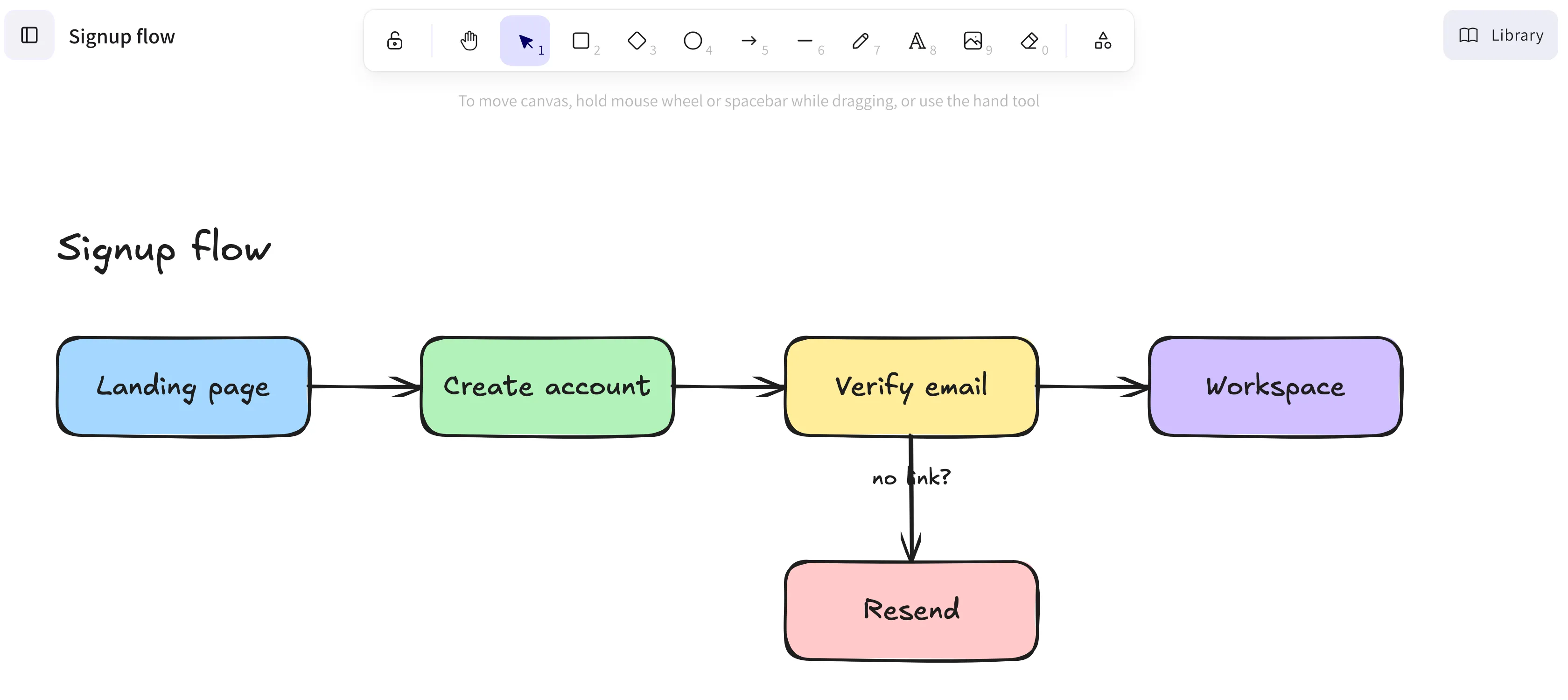Select the Signup flow heading on canvas

[164, 250]
